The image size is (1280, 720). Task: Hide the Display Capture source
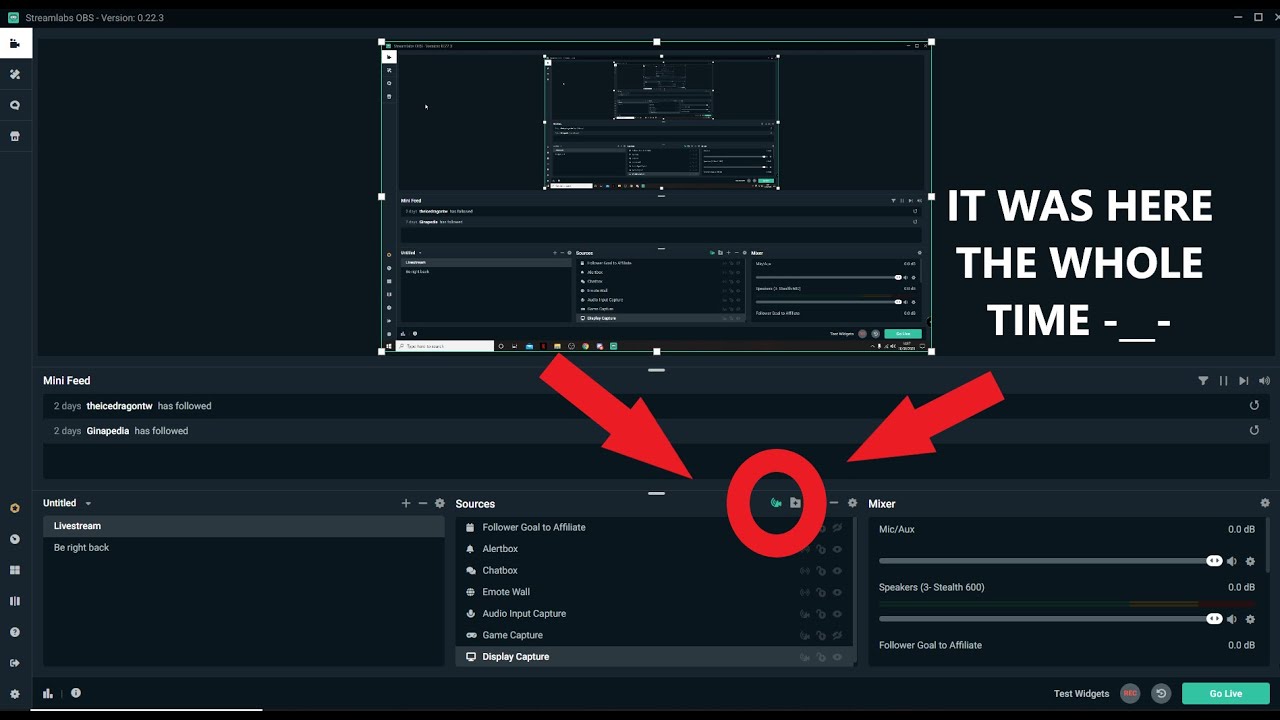pyautogui.click(x=837, y=657)
